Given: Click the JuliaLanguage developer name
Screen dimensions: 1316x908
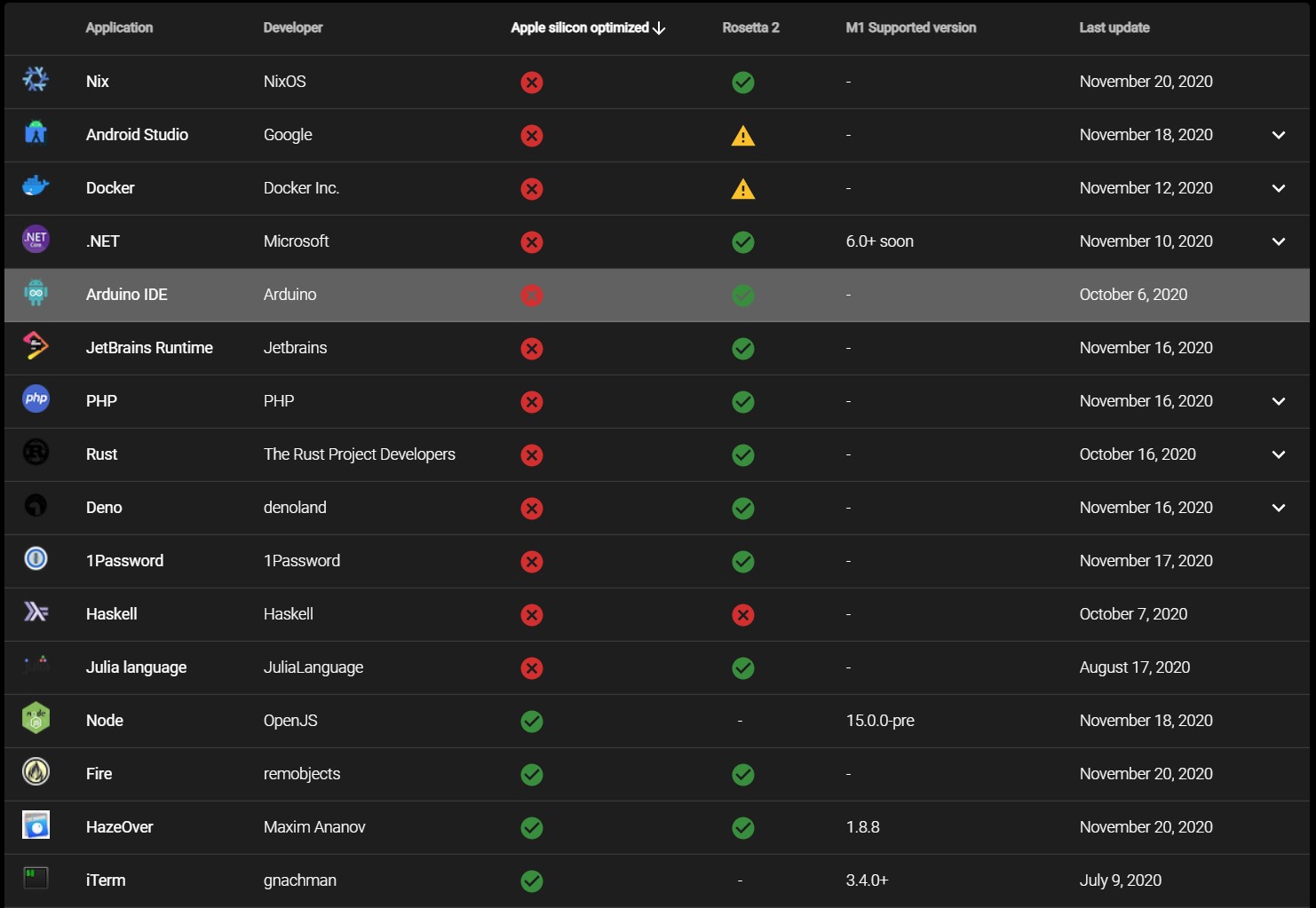Looking at the screenshot, I should pyautogui.click(x=313, y=667).
